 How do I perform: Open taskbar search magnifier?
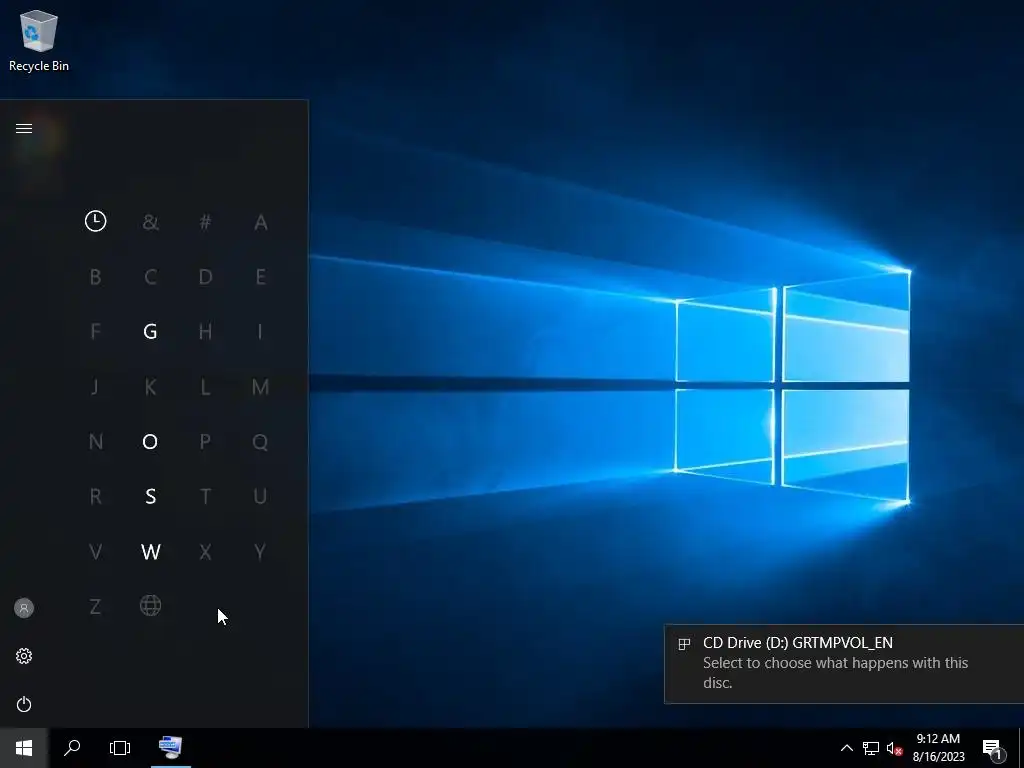coord(72,748)
